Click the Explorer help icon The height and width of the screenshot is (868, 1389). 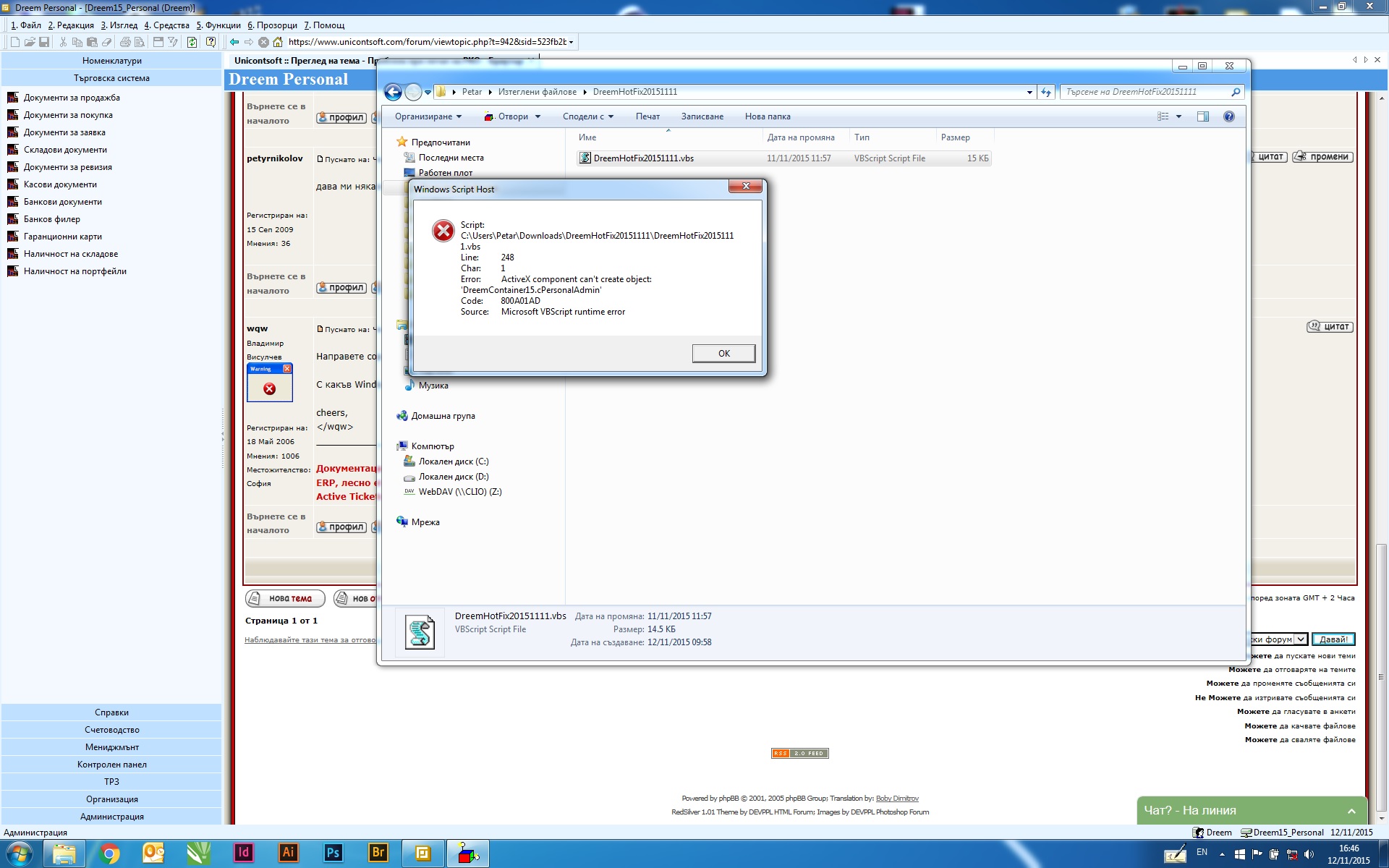pos(1228,116)
